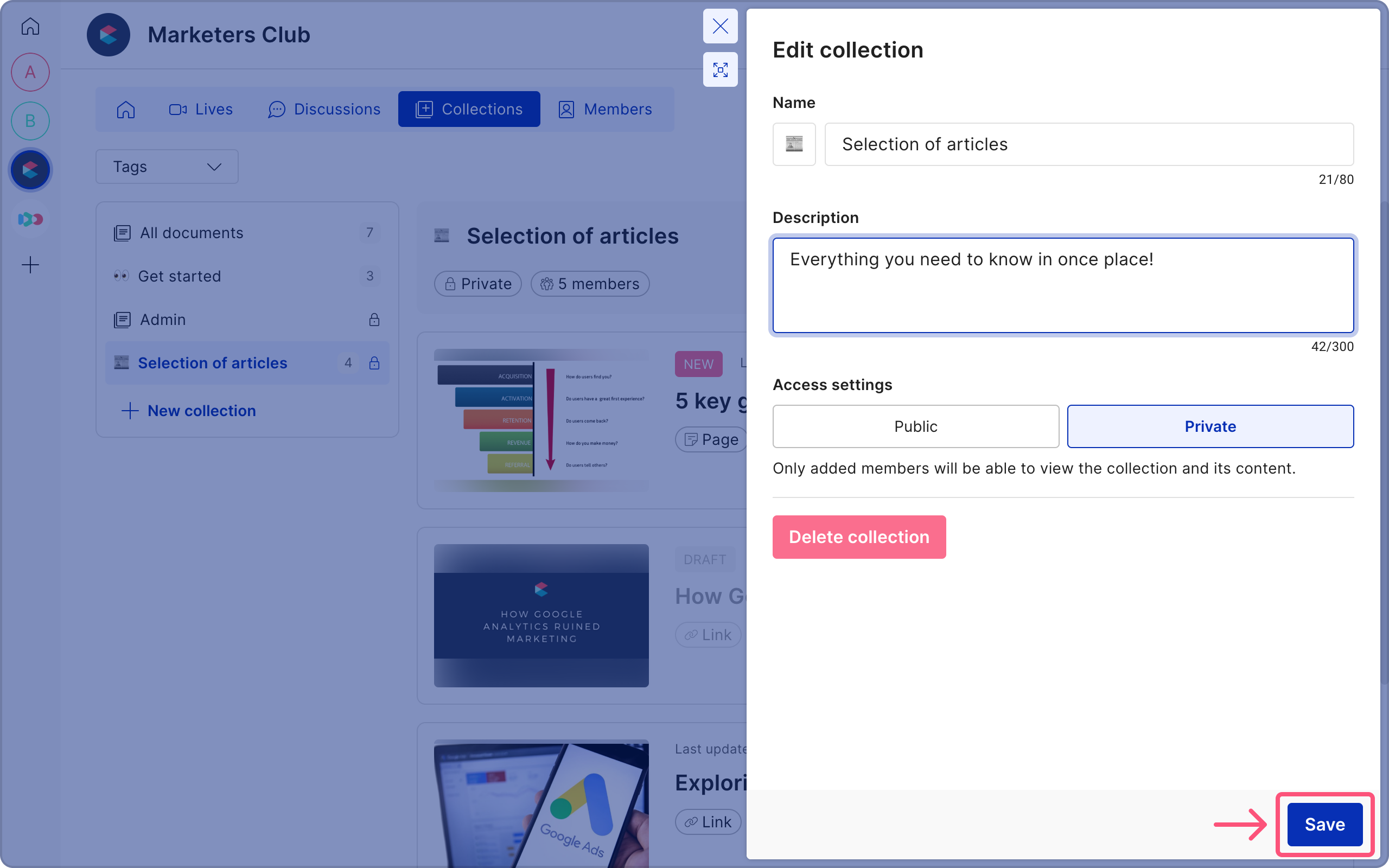This screenshot has height=868, width=1389.
Task: Select the Marketers Club logo in the sidebar
Action: (x=30, y=169)
